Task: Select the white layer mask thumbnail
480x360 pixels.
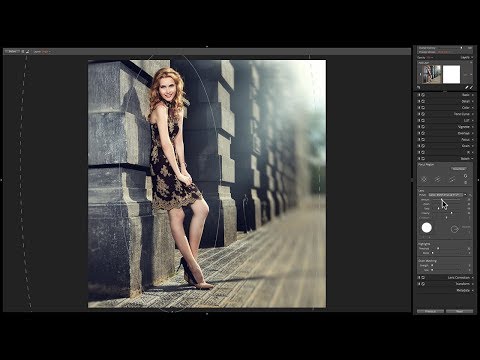Action: pos(451,74)
